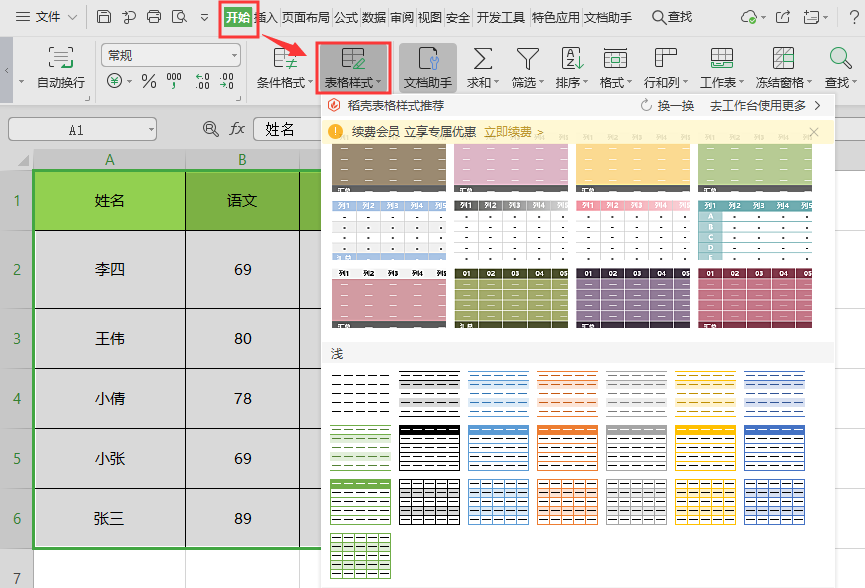The image size is (865, 588).
Task: Open the 文件 file menu dropdown
Action: (72, 17)
